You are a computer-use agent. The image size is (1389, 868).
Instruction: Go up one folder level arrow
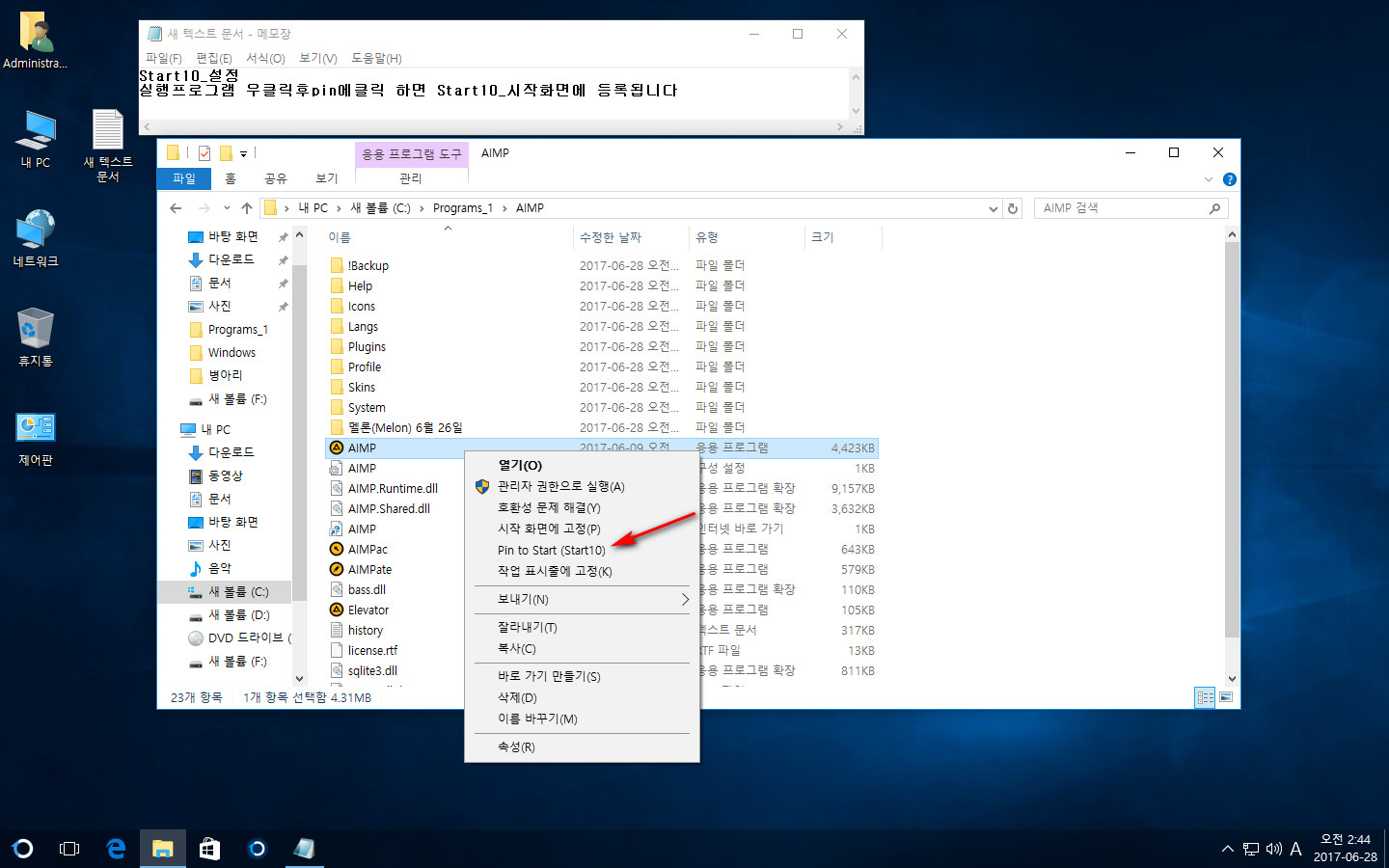pyautogui.click(x=247, y=208)
